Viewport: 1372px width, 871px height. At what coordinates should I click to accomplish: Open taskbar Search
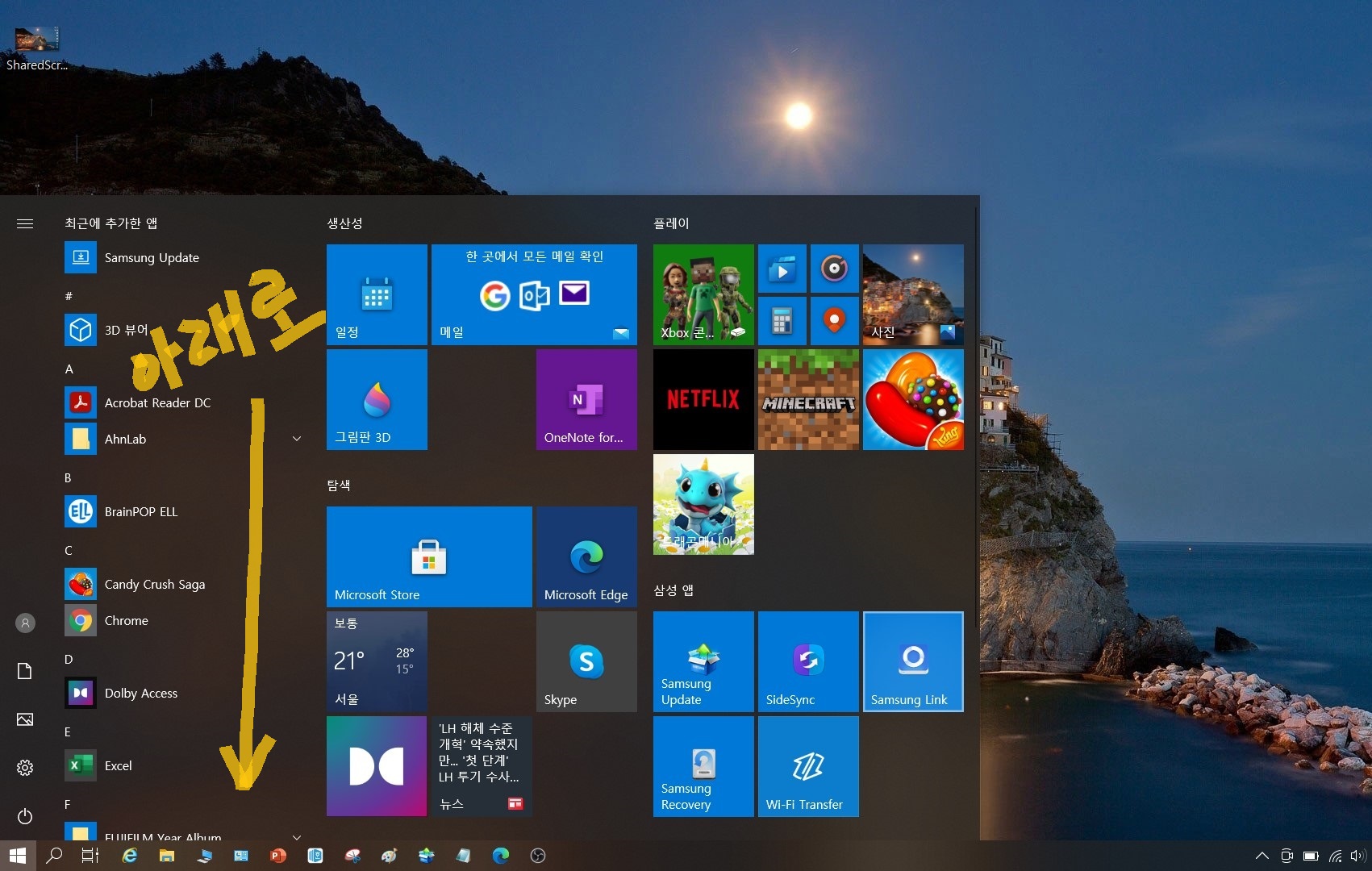[54, 856]
